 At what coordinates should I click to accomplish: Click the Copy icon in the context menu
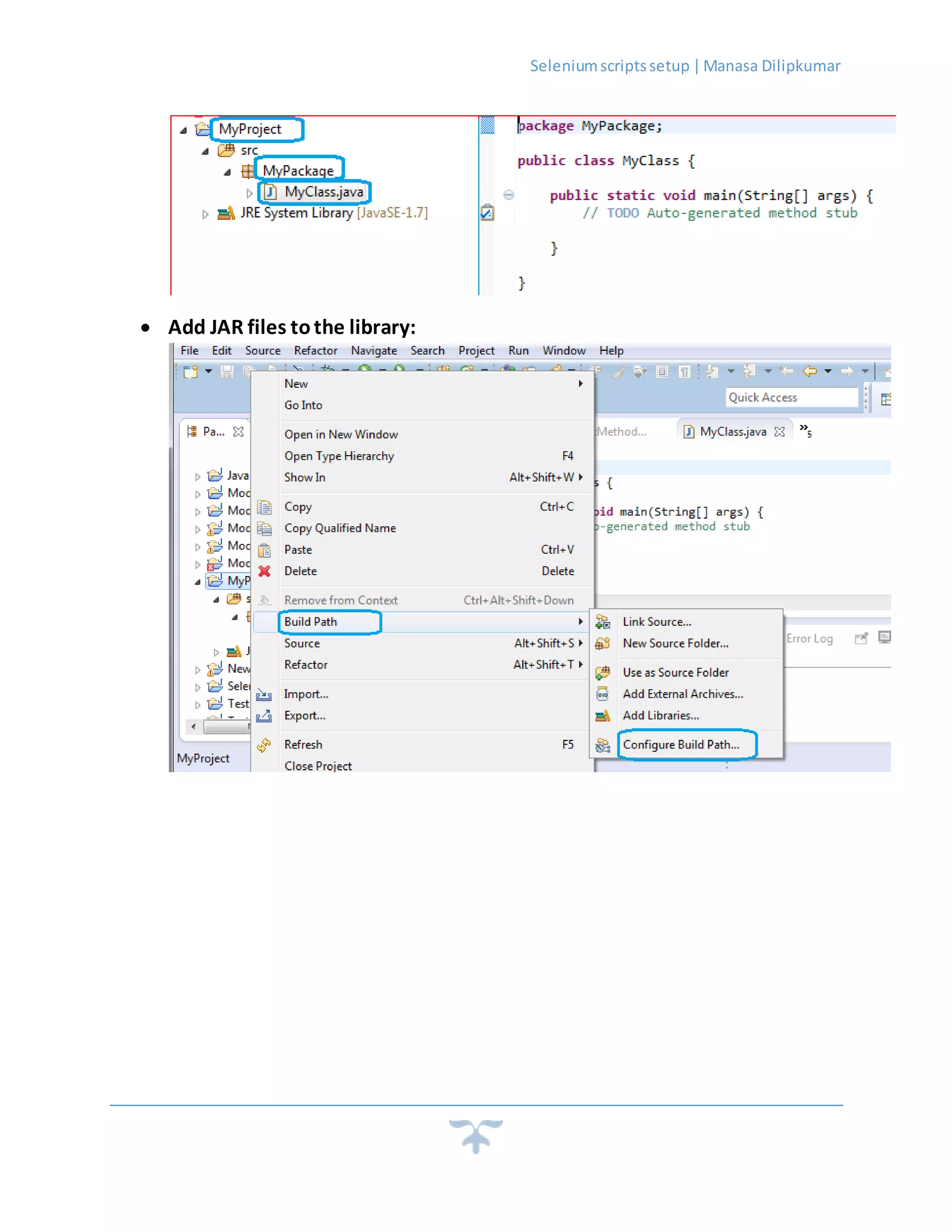[264, 507]
